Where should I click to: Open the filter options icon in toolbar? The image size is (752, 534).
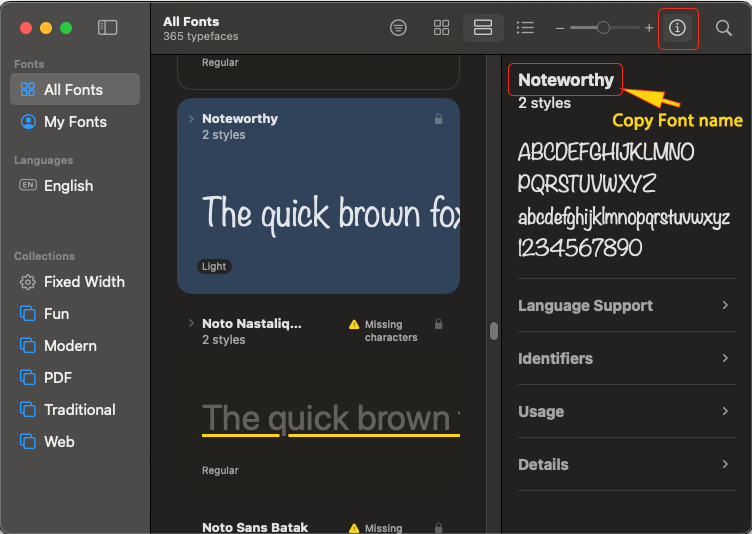(x=398, y=28)
